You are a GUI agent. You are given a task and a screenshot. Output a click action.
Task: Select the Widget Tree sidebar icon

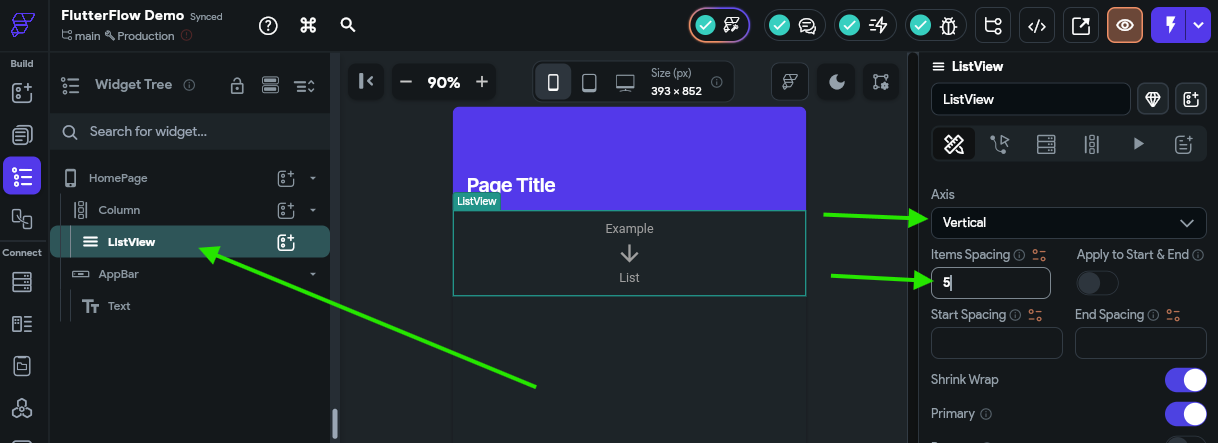coord(22,175)
